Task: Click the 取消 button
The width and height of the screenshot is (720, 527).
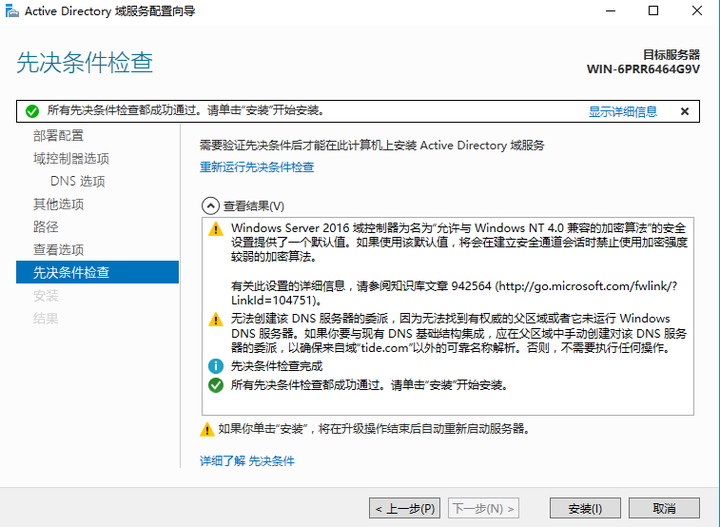Action: coord(664,508)
